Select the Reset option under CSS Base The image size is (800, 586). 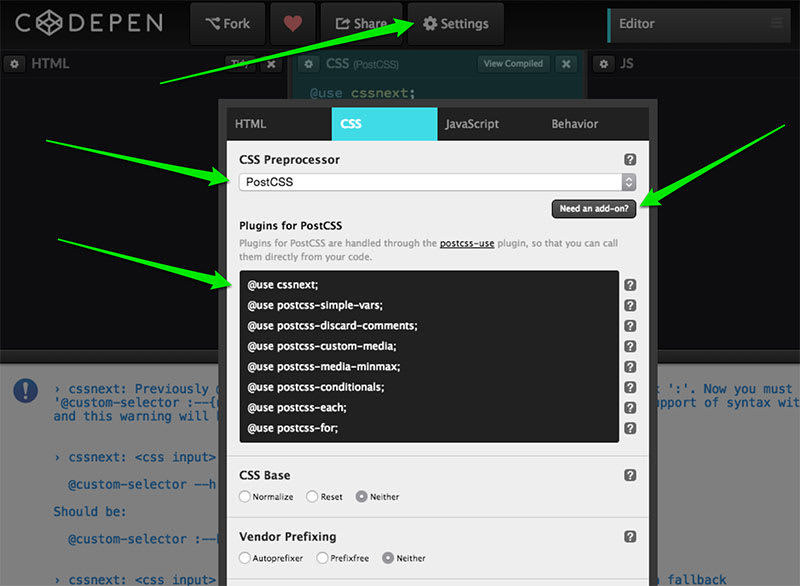click(x=314, y=496)
